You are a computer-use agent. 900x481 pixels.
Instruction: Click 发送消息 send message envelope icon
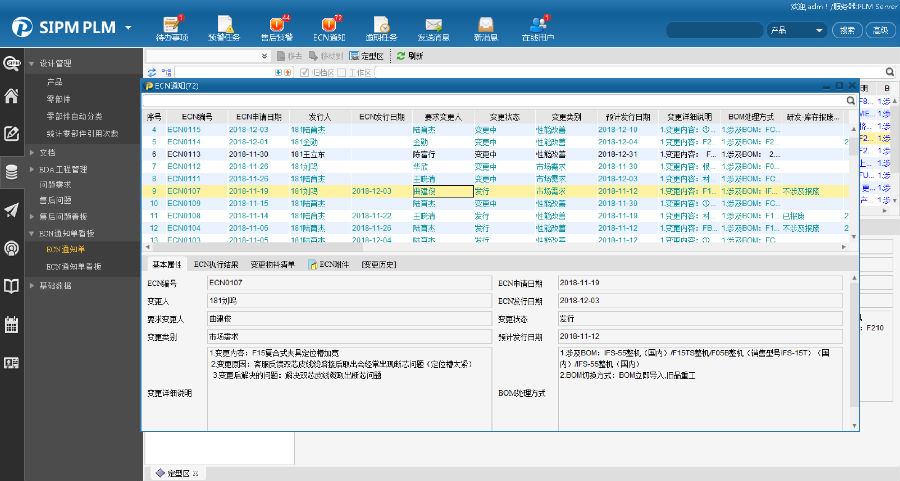pos(433,25)
